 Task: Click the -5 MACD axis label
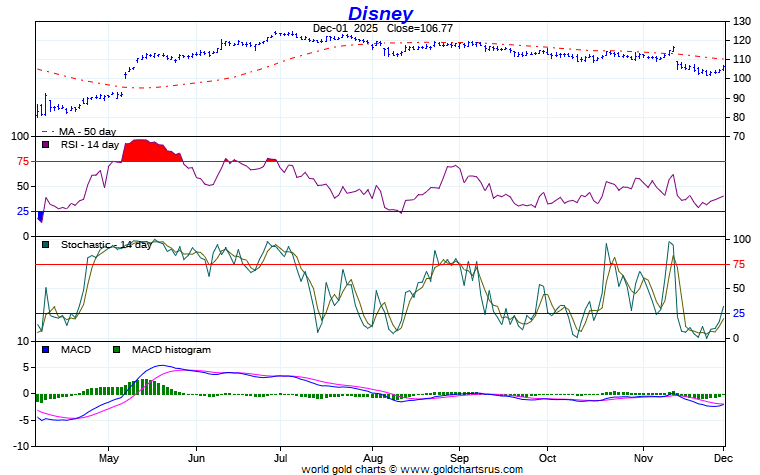[22, 420]
